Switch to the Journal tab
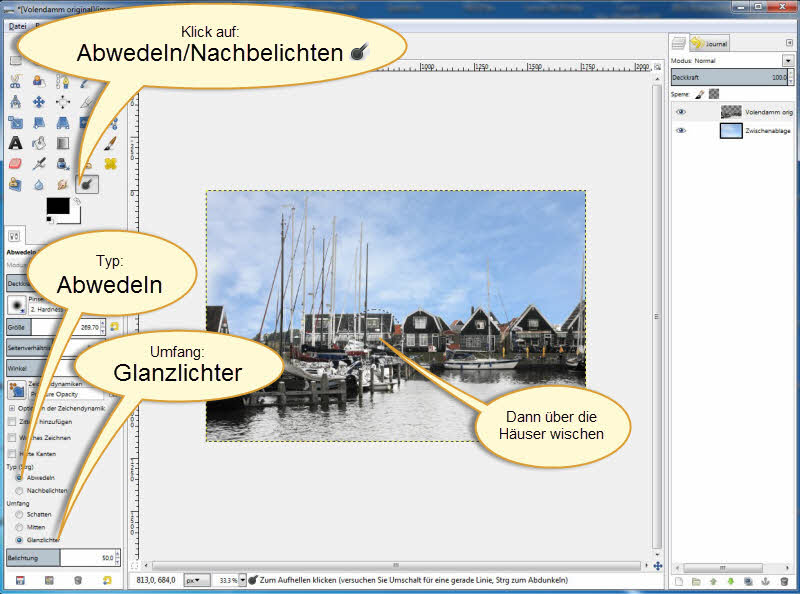This screenshot has width=800, height=594. point(710,43)
